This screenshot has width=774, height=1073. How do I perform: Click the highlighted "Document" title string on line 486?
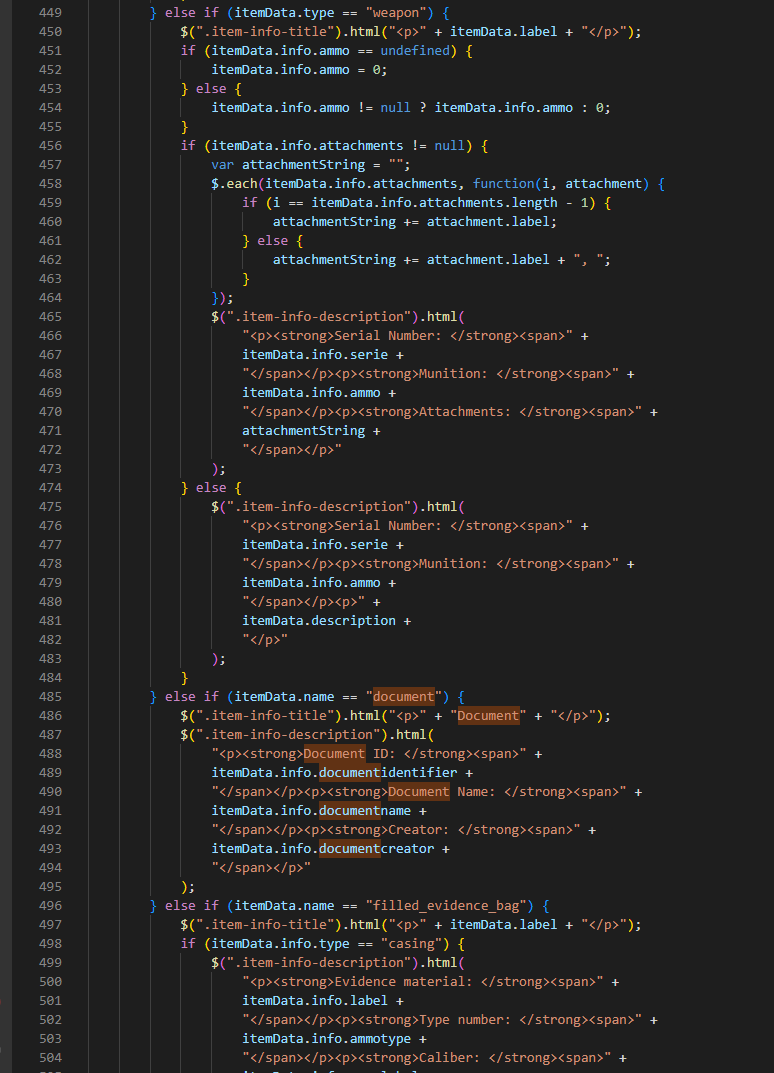coord(488,716)
